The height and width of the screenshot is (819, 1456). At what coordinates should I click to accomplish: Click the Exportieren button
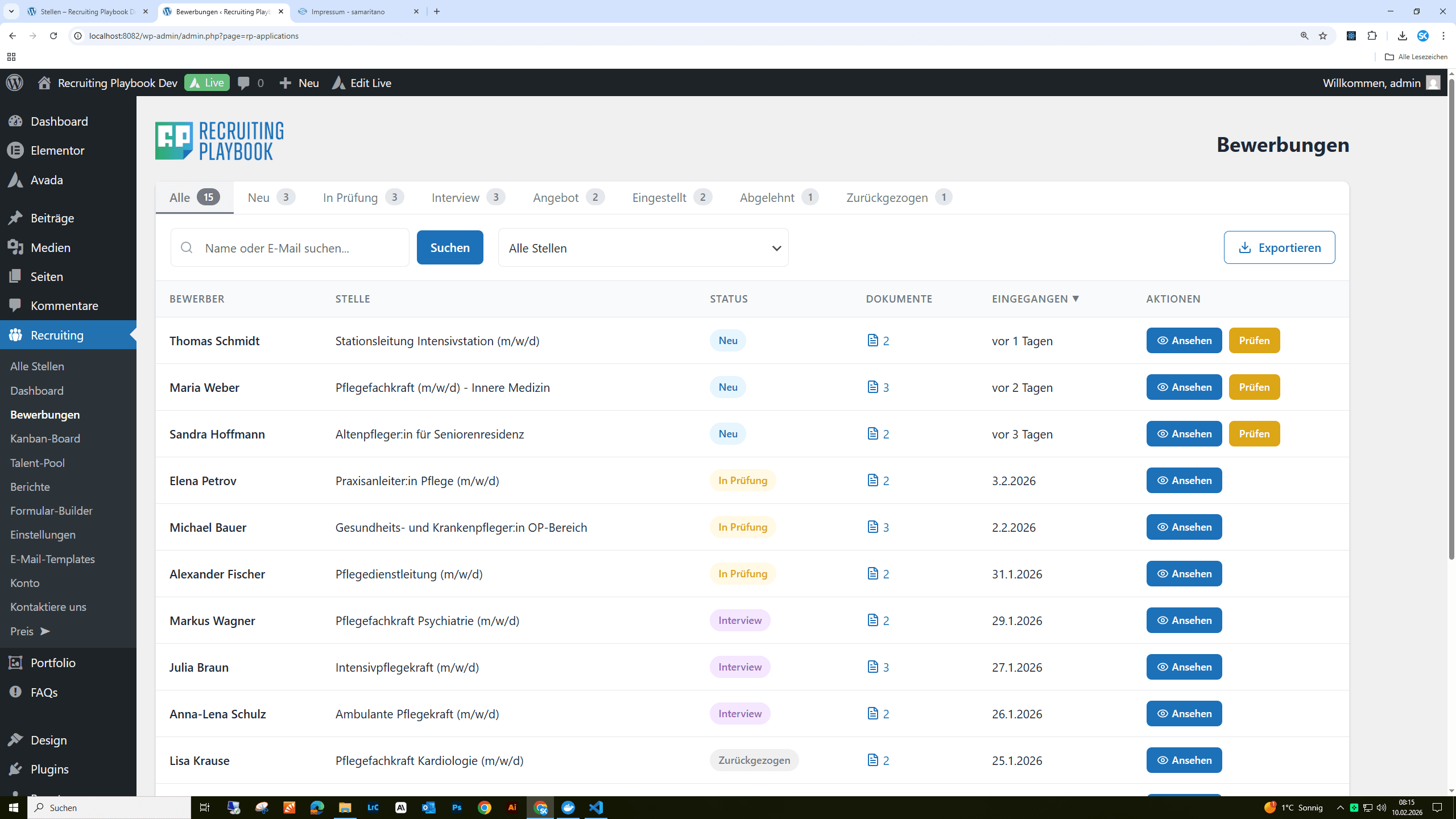point(1279,247)
